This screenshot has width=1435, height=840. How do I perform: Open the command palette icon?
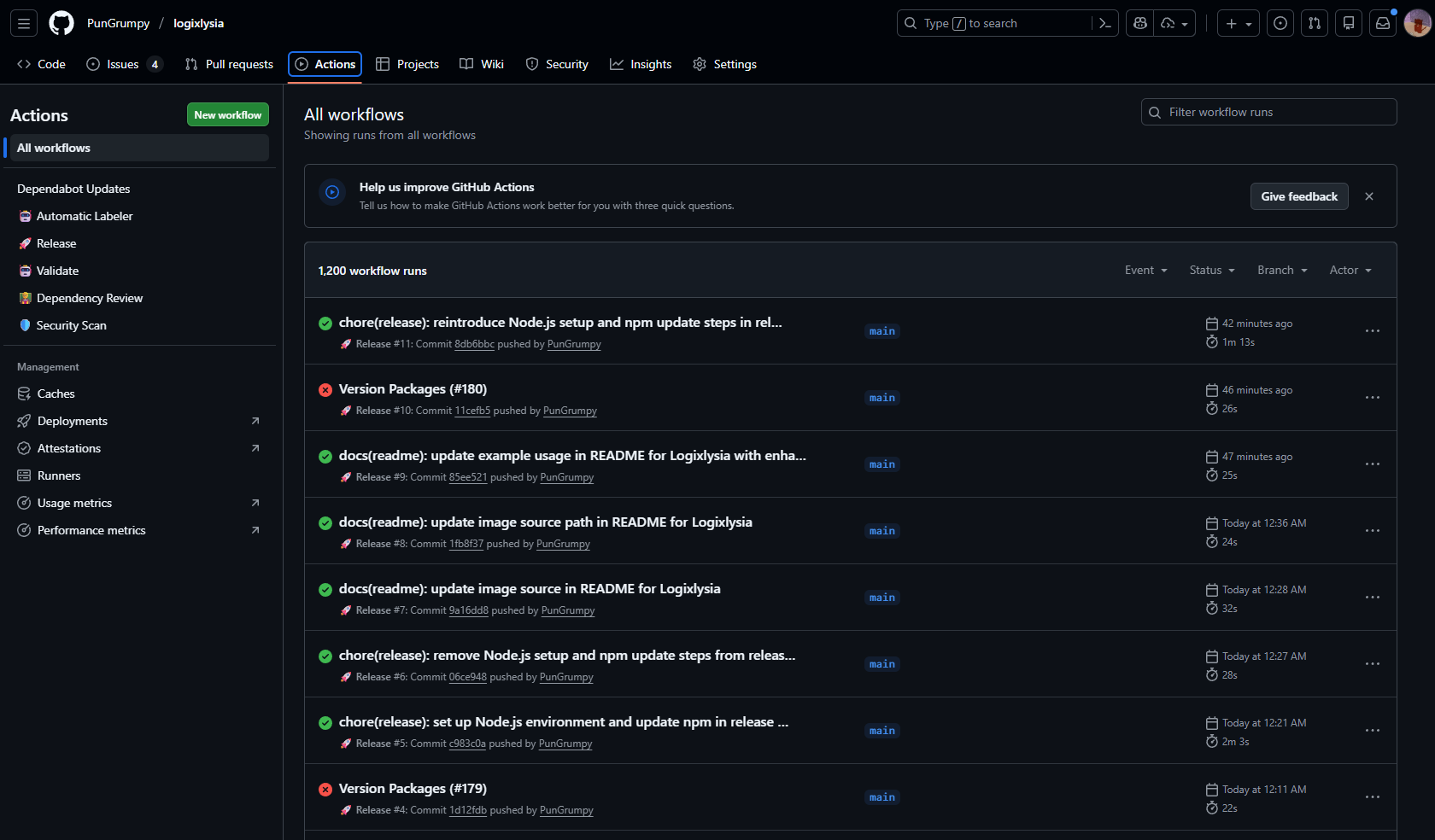tap(1104, 23)
